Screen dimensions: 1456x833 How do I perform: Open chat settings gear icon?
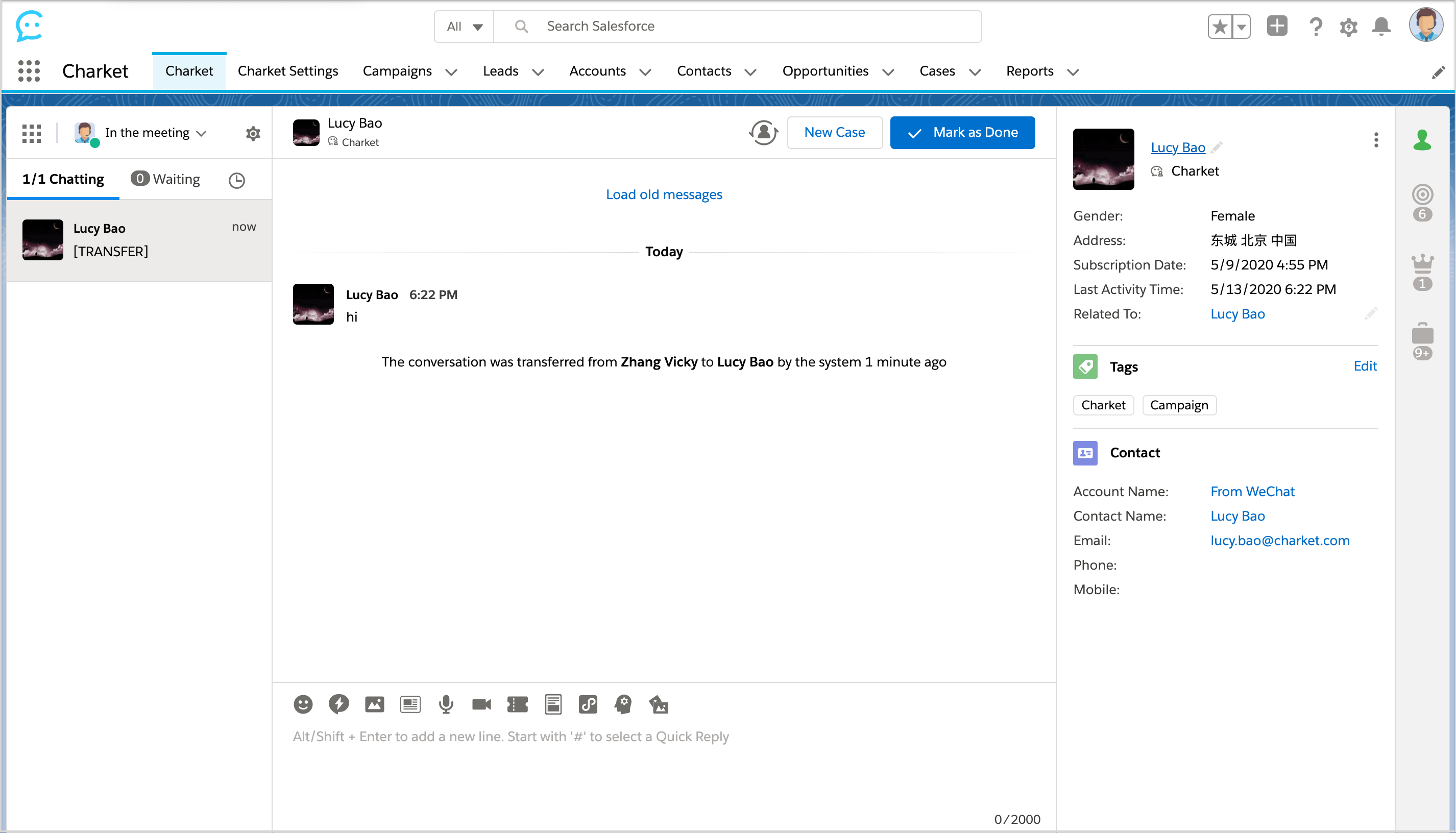click(253, 133)
